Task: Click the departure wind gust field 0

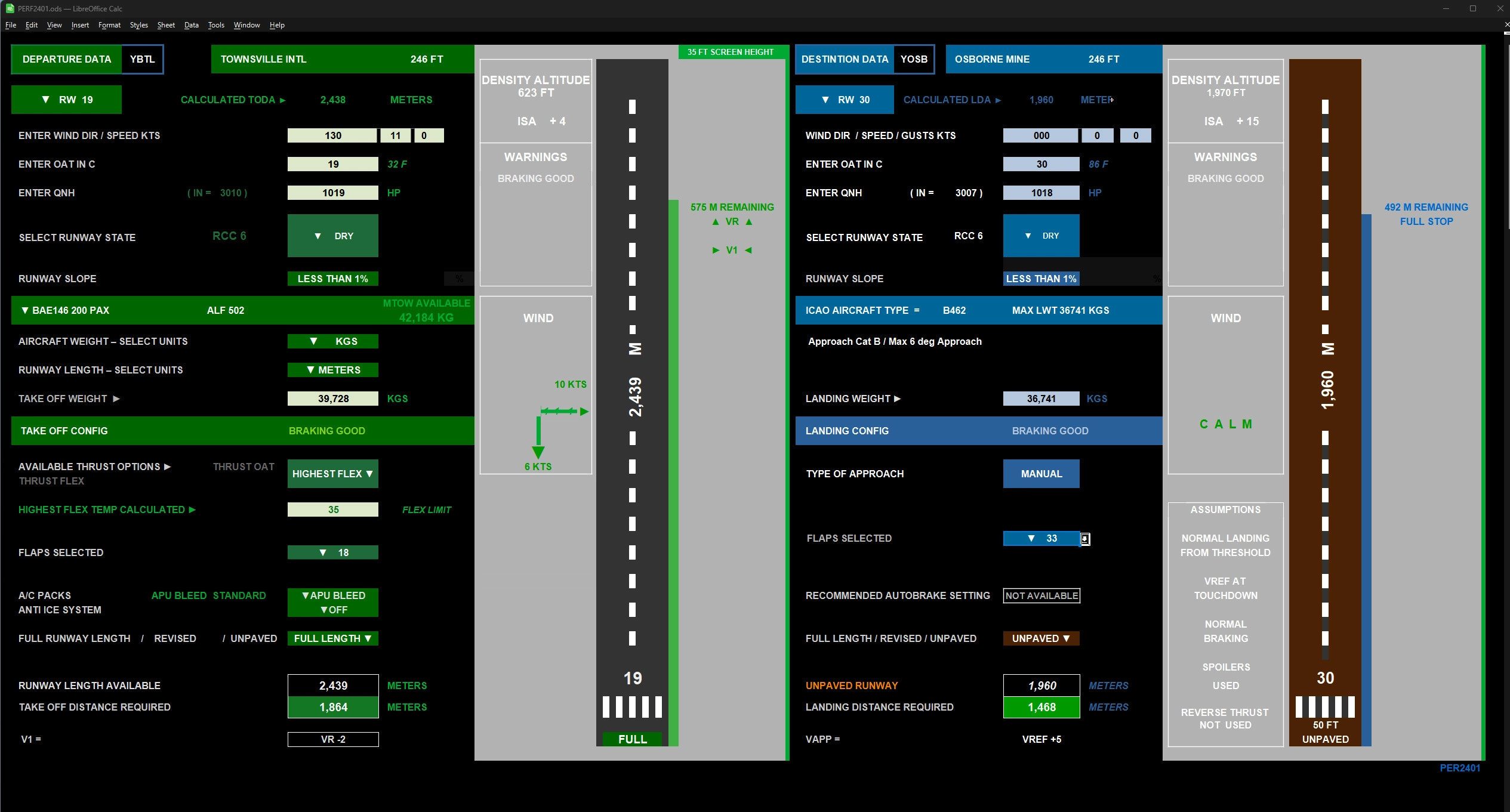Action: pyautogui.click(x=429, y=135)
